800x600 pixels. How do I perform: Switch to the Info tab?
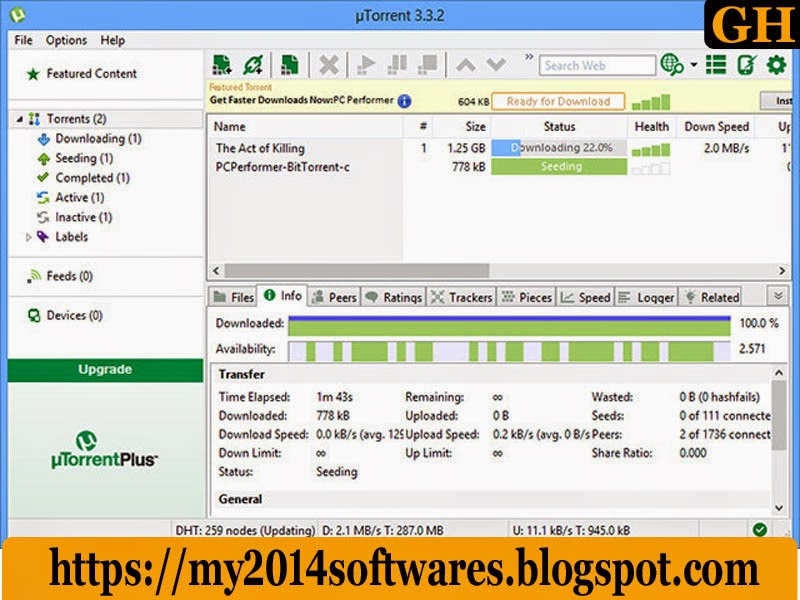282,296
